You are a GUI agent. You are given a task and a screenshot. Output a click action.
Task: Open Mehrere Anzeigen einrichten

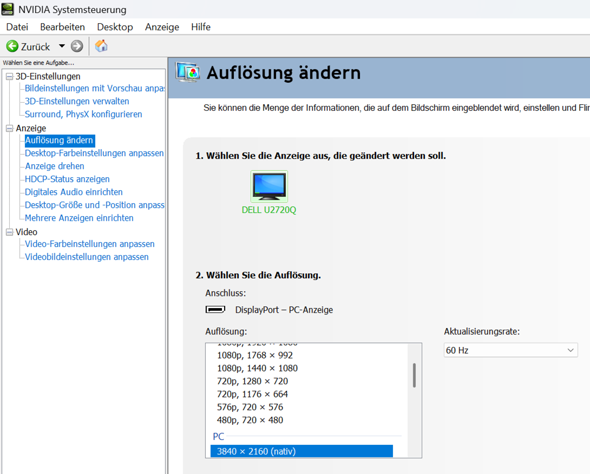[x=79, y=218]
